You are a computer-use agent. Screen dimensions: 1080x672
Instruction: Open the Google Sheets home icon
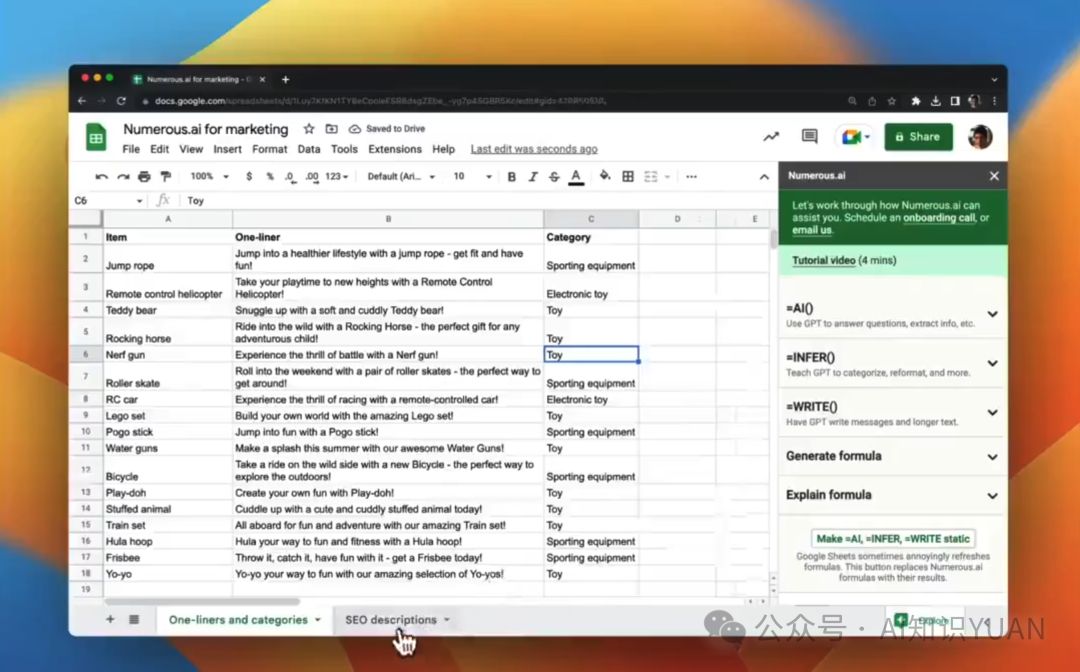click(x=96, y=136)
